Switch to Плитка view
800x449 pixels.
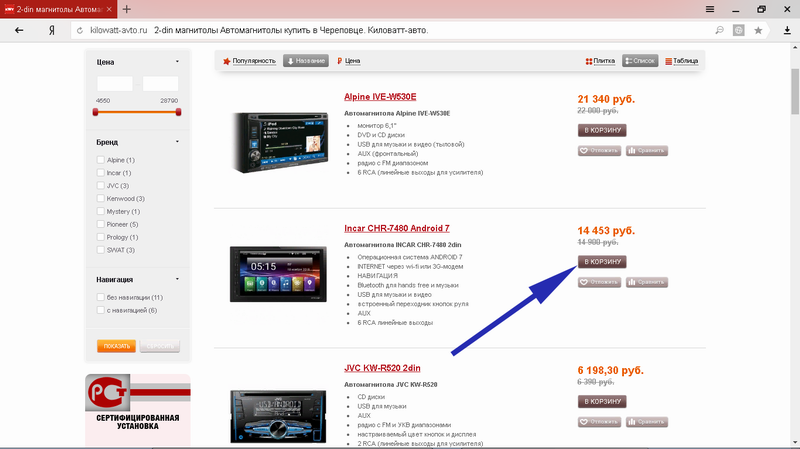click(x=600, y=61)
